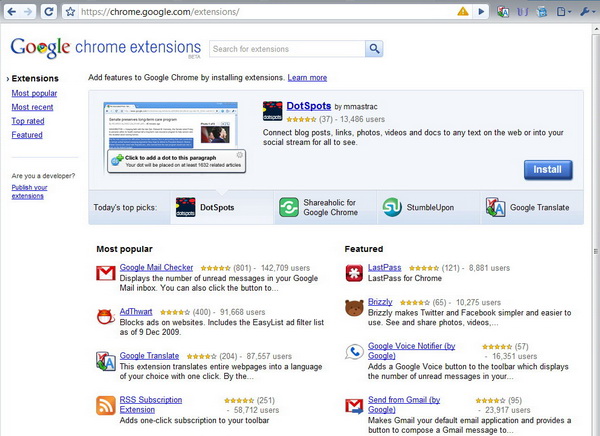Click the Learn more link
600x436 pixels.
307,78
